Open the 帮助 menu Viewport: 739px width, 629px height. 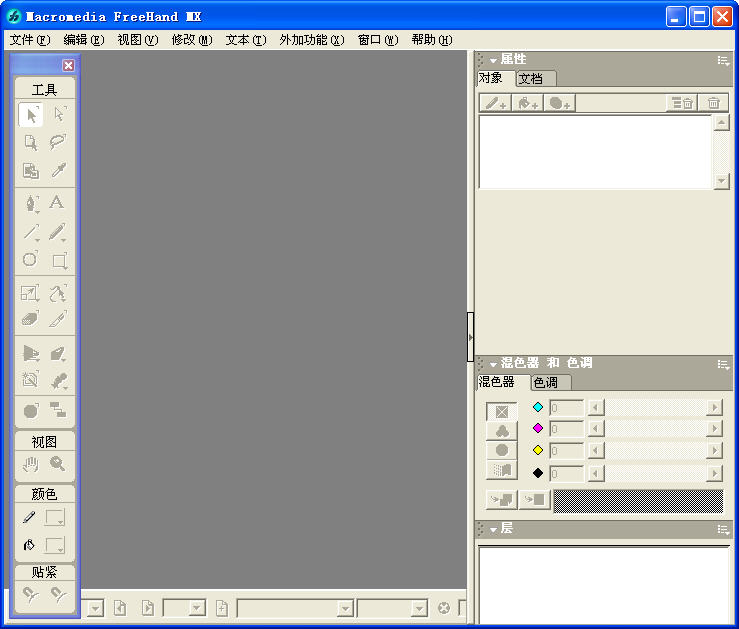[432, 40]
